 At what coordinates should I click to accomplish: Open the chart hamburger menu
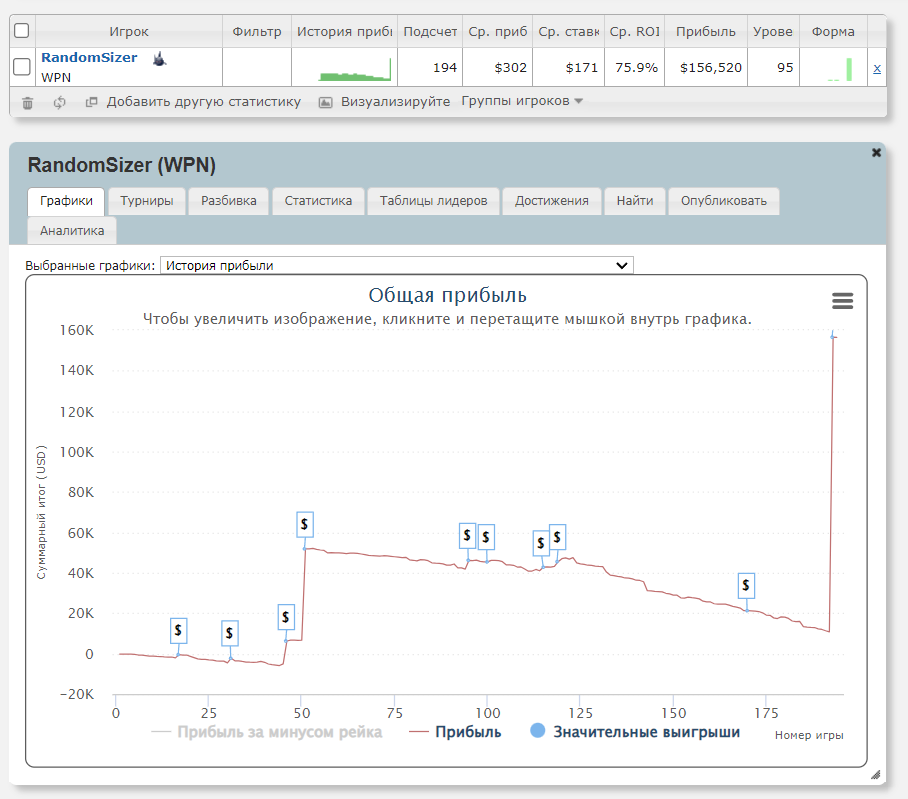coord(842,301)
